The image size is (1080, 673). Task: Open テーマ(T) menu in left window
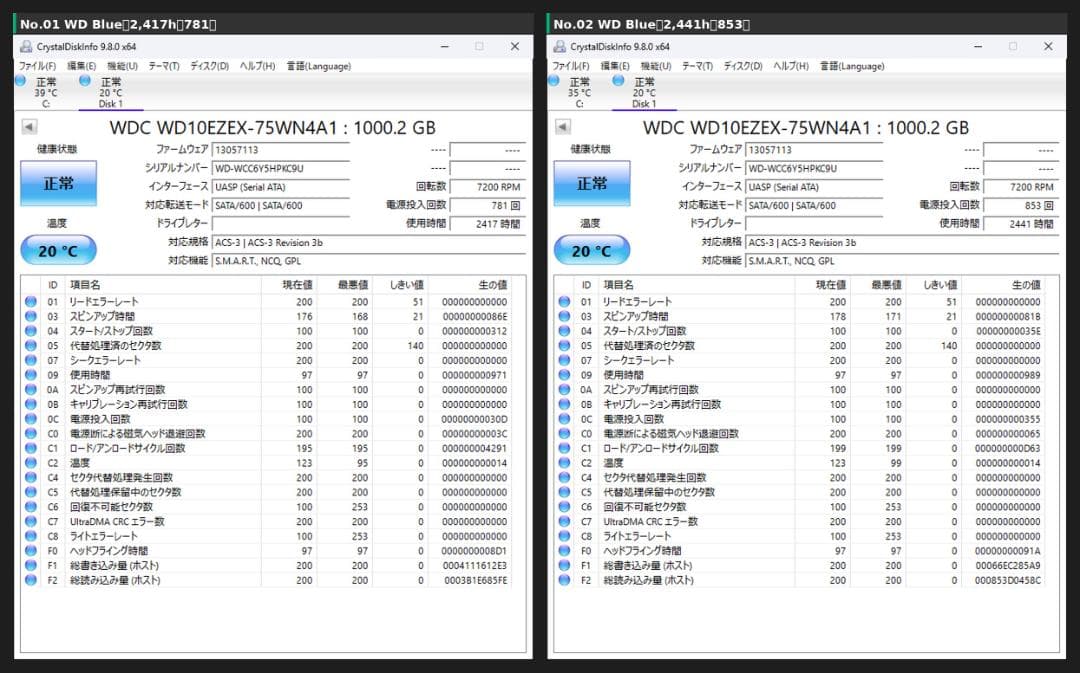click(164, 66)
